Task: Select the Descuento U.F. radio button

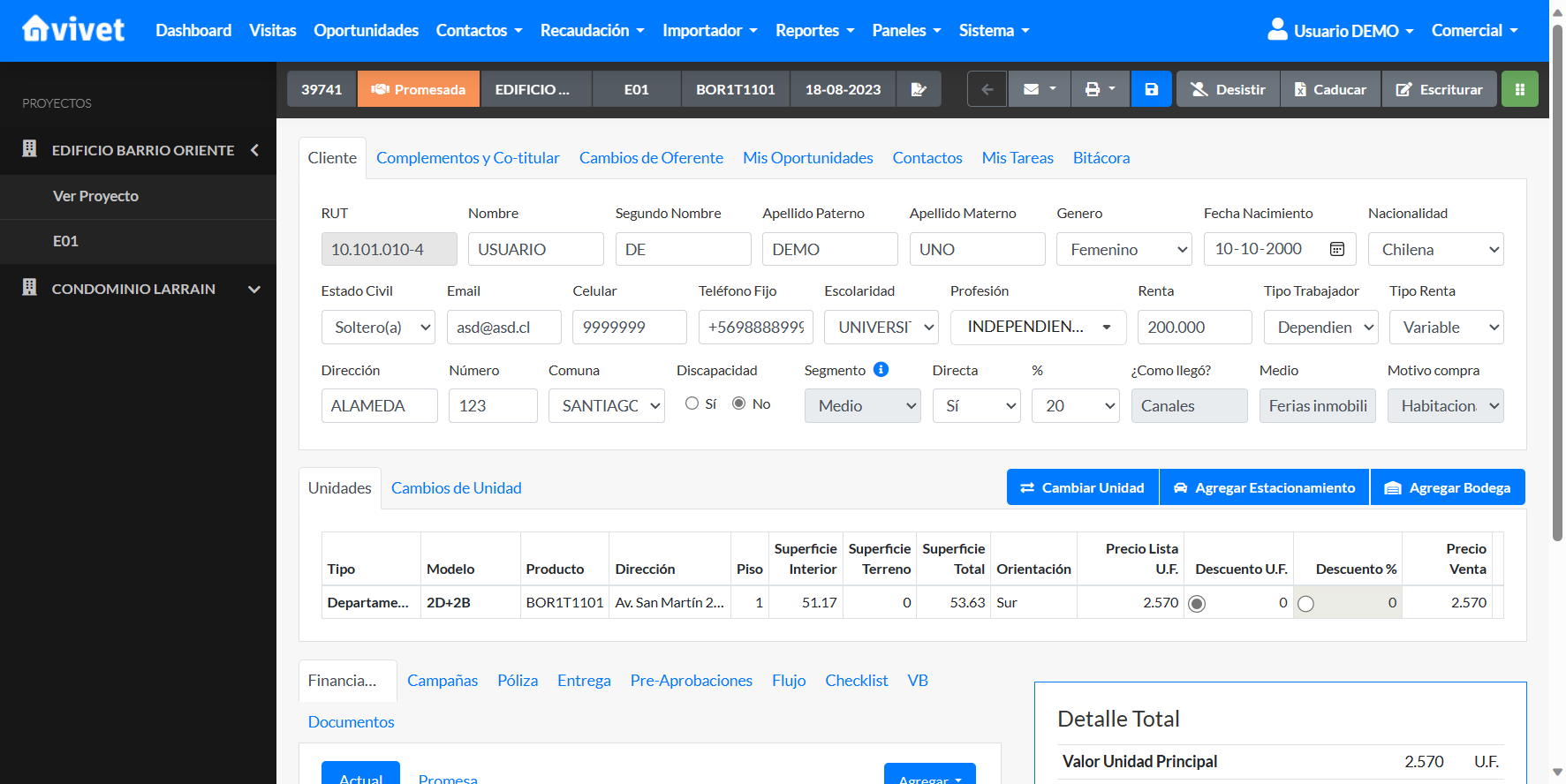Action: 1197,604
